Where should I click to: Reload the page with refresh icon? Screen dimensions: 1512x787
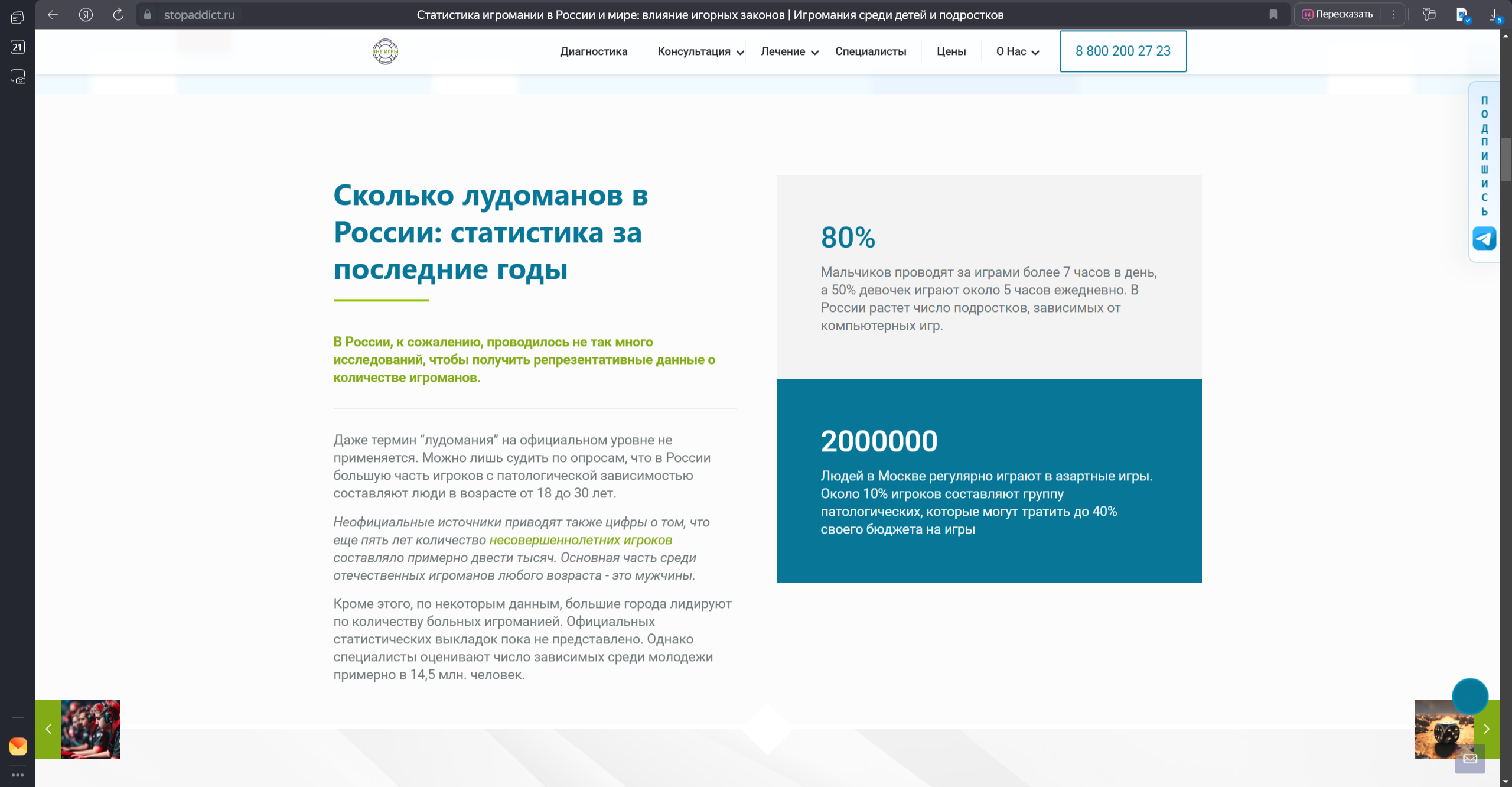[118, 15]
